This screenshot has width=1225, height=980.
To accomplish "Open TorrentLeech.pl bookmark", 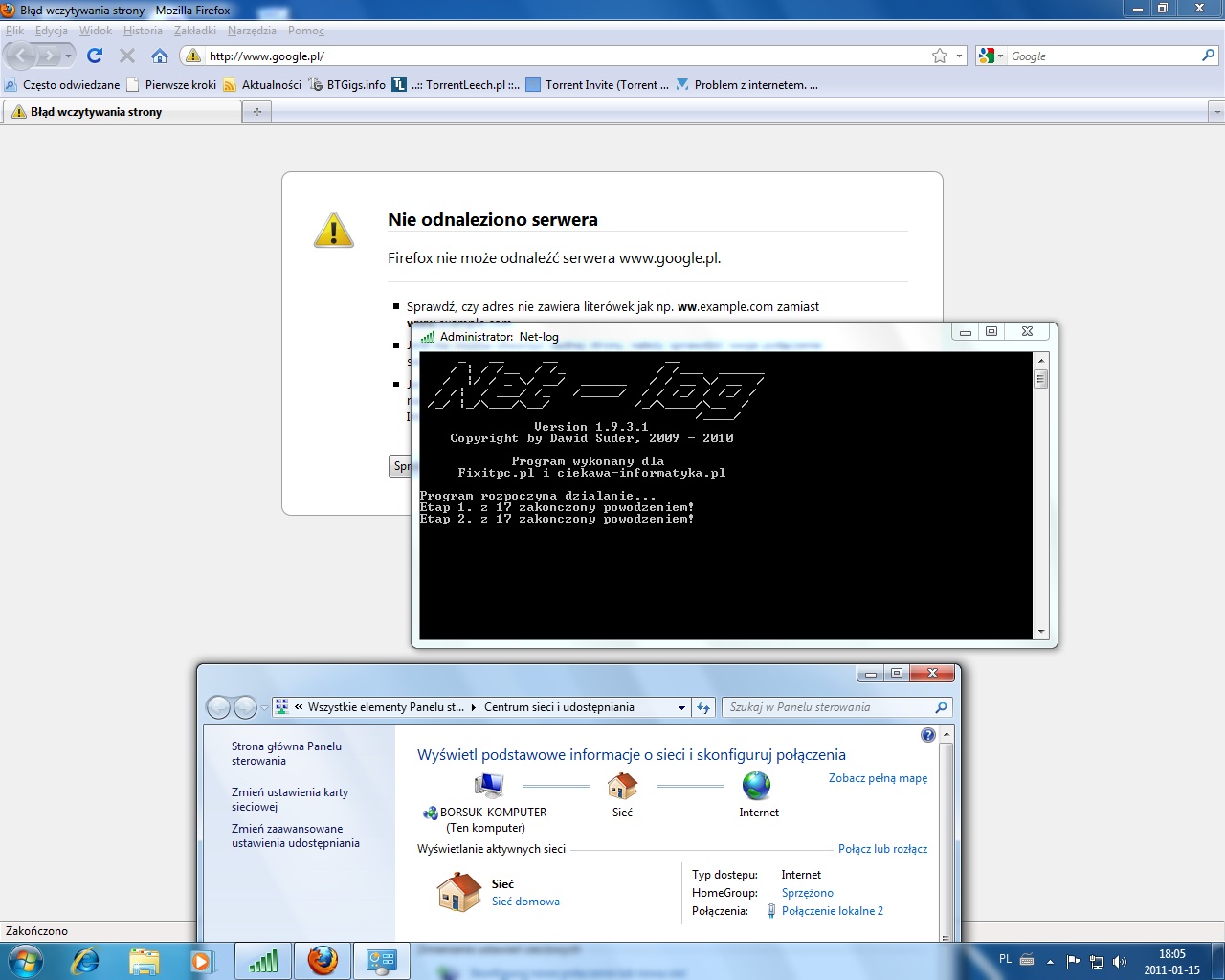I will (457, 84).
